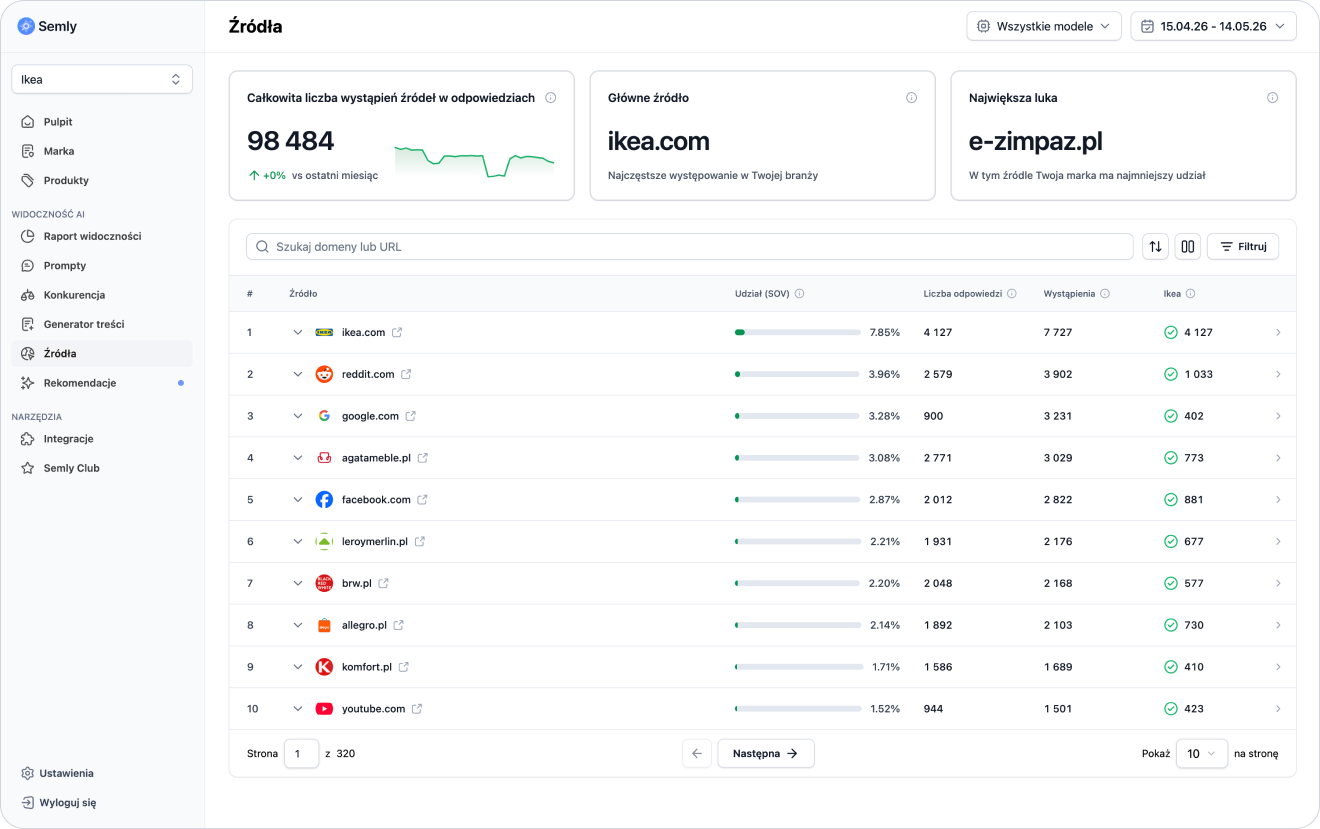Open the Wszystkie modele dropdown

point(1044,26)
